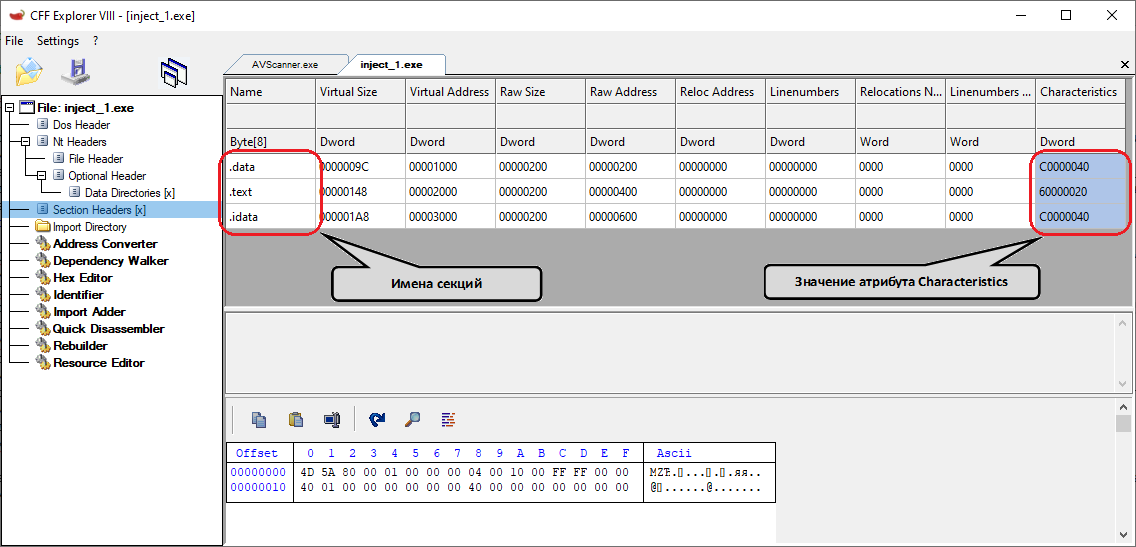Viewport: 1136px width, 547px height.
Task: Click the Raw Address column header
Action: click(630, 92)
